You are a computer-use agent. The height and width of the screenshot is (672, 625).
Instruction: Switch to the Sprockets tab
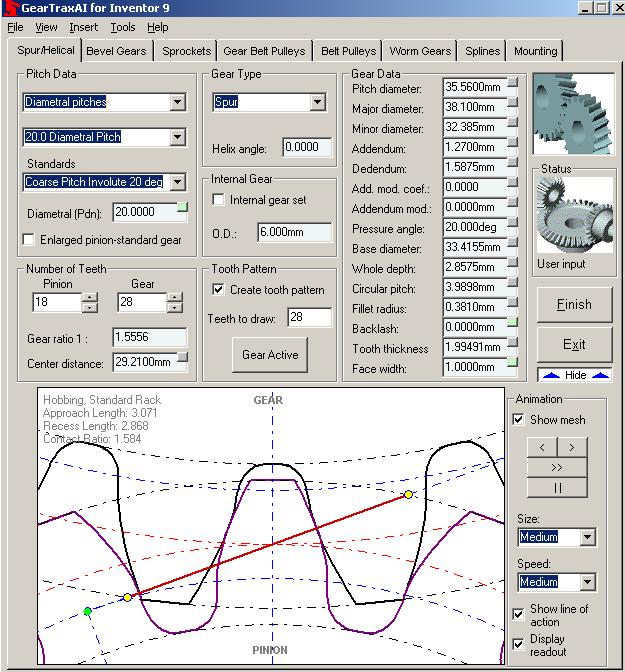coord(186,51)
